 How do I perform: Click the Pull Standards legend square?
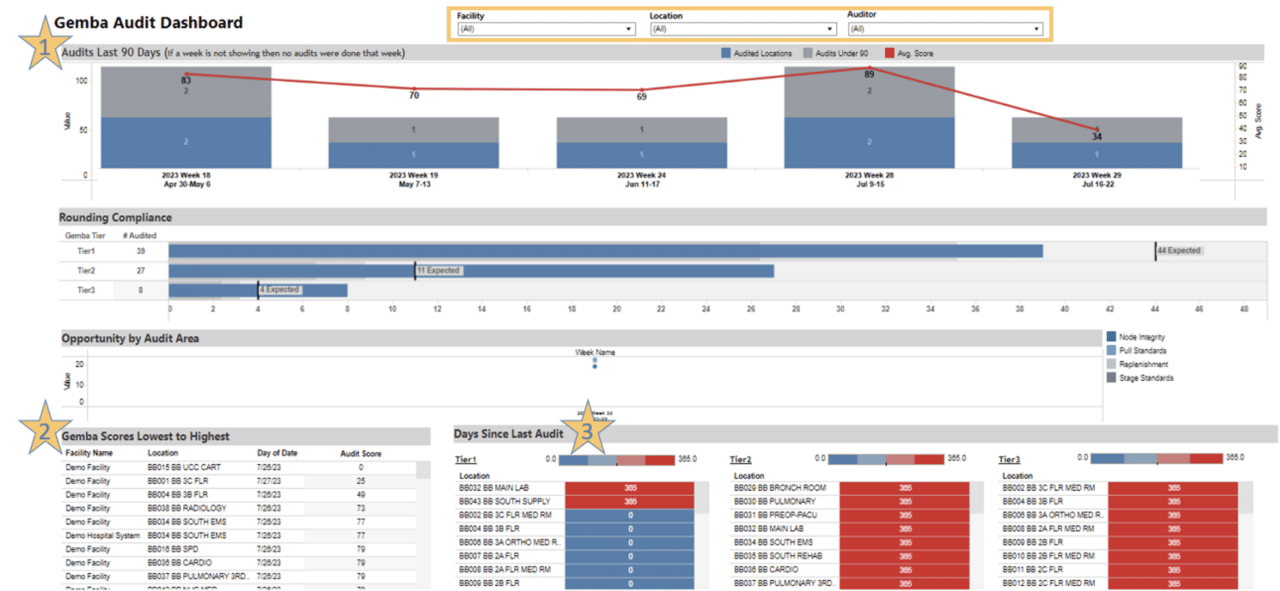(1112, 351)
